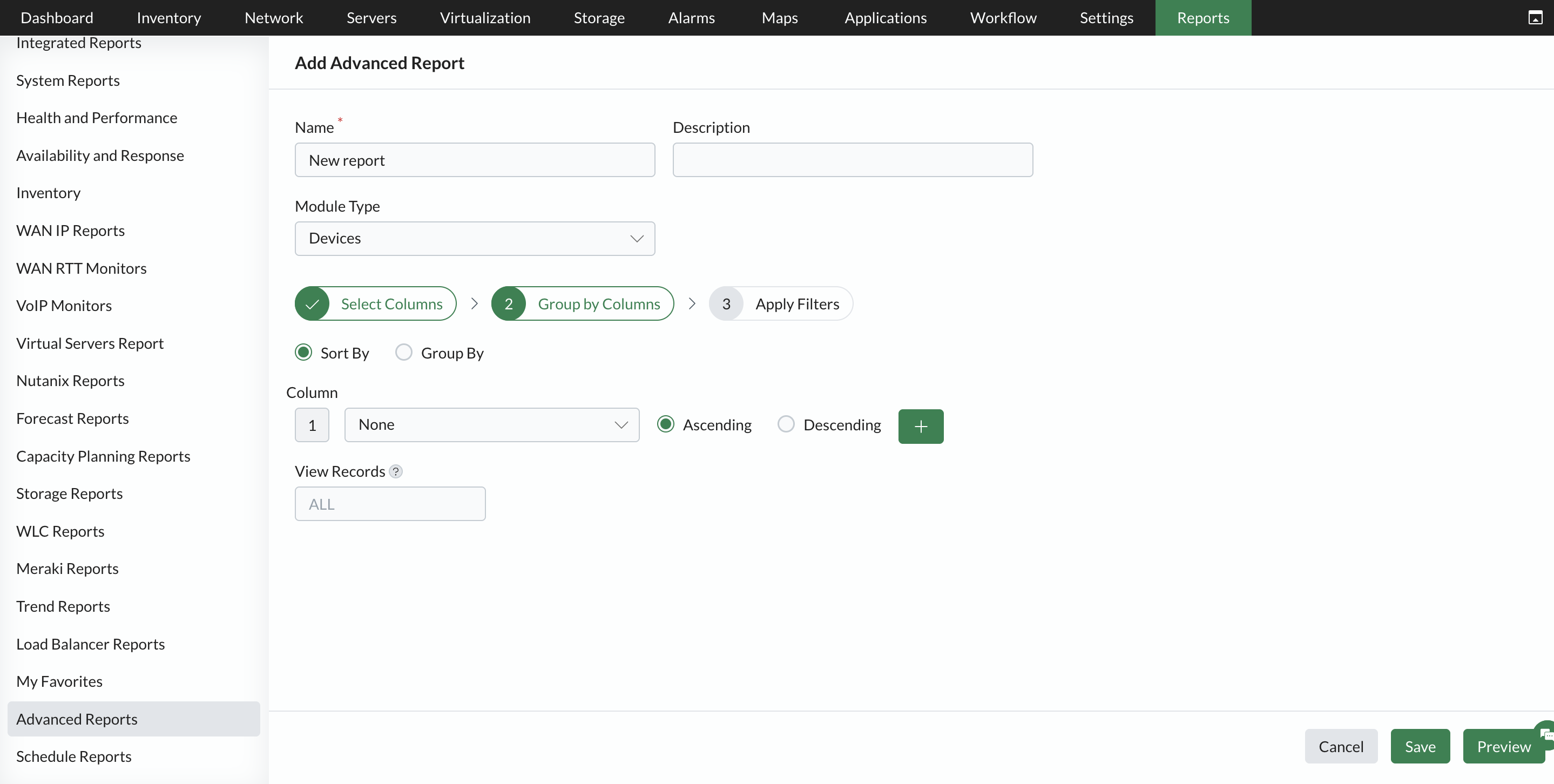Select the Sort By radio button
This screenshot has width=1554, height=784.
[303, 352]
